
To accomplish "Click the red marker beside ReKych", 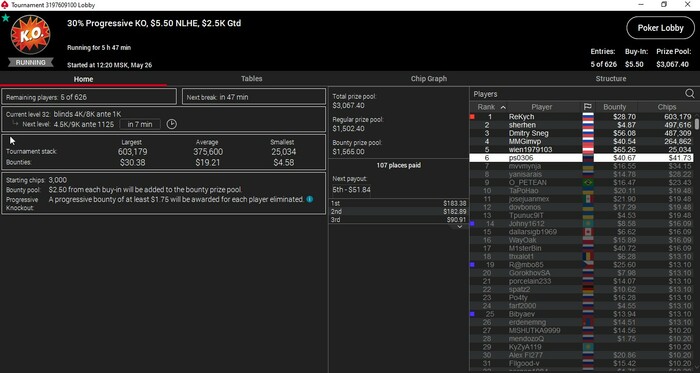I will [x=472, y=117].
